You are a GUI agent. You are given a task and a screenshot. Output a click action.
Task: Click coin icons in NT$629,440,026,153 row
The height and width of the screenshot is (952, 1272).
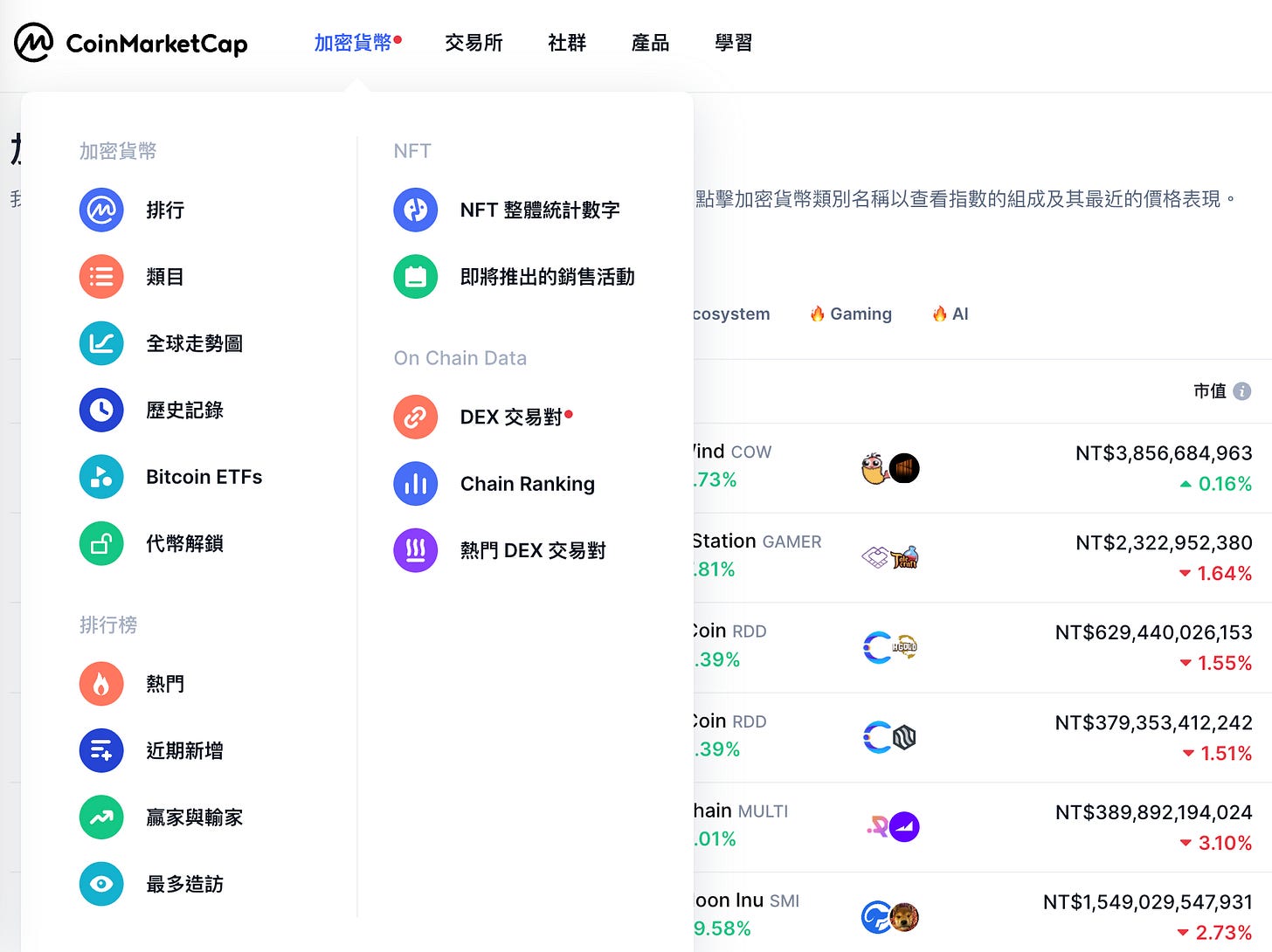(x=890, y=647)
